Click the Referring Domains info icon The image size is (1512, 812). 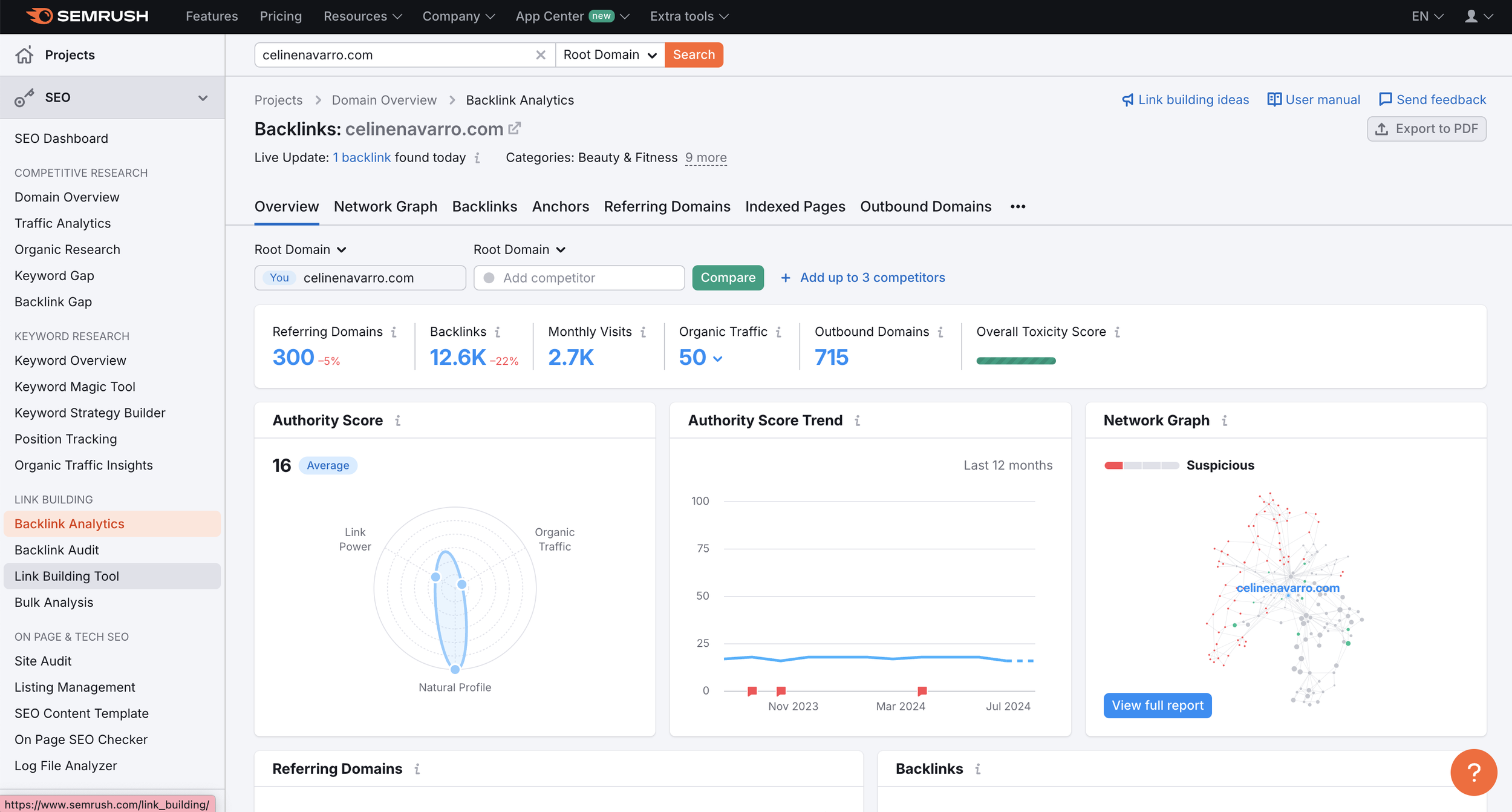(394, 332)
